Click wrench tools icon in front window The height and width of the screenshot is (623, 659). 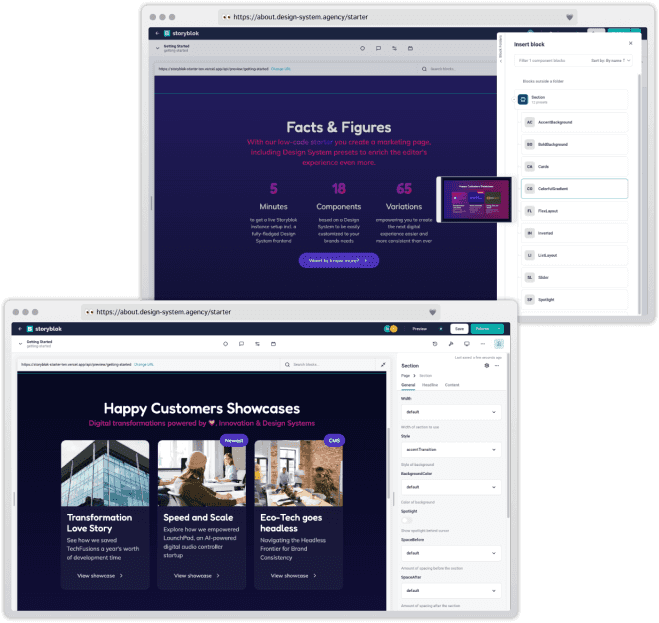click(x=451, y=344)
